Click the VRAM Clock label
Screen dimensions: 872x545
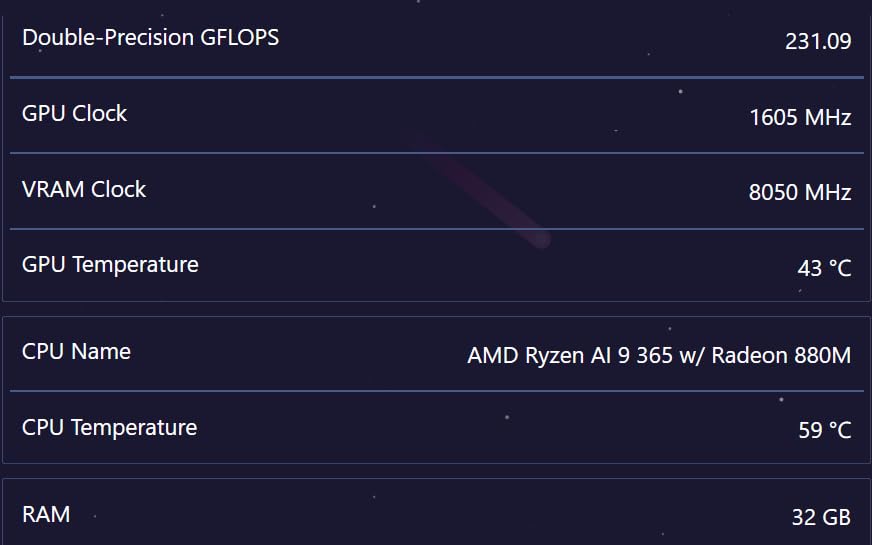[x=83, y=189]
